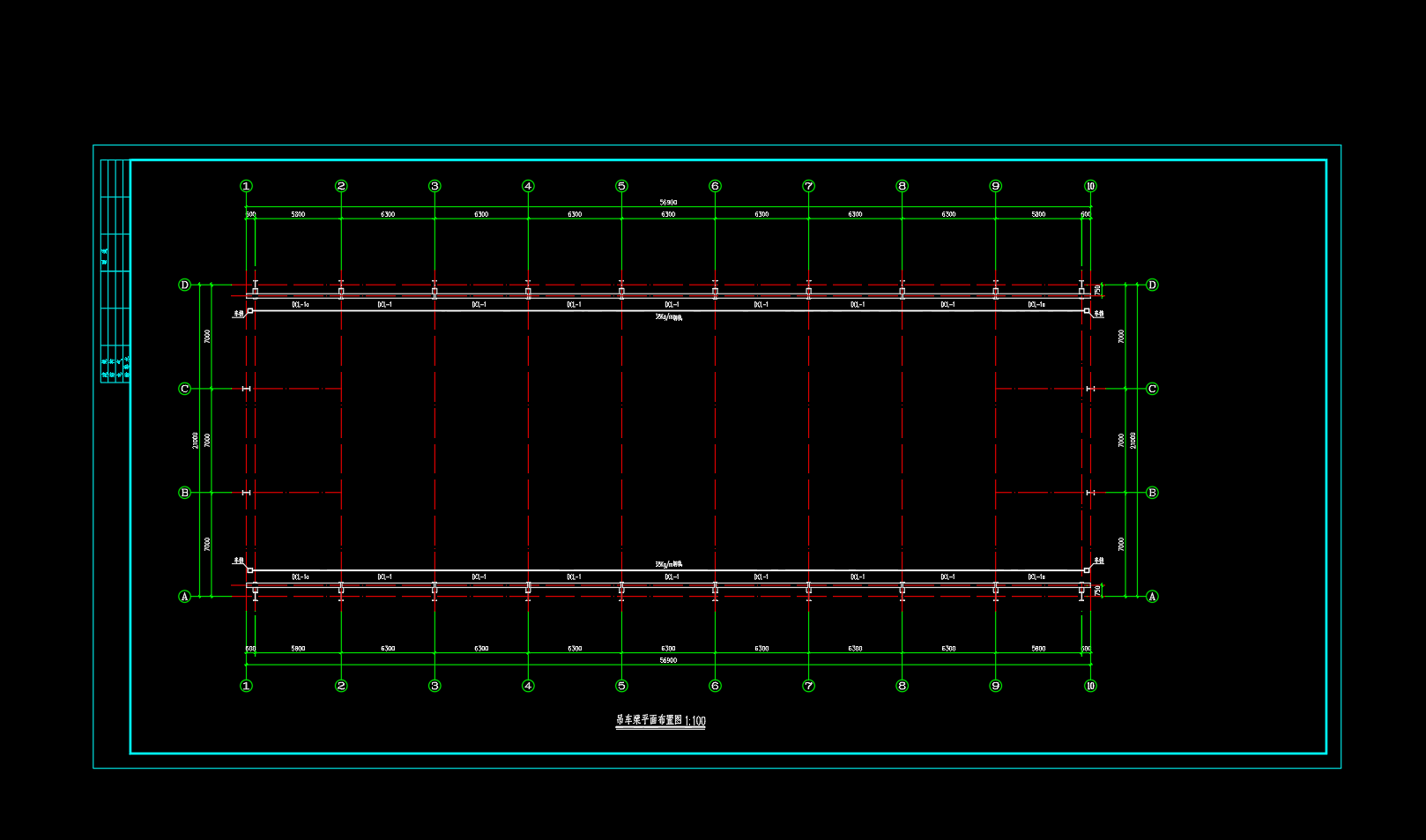Select right 7000 dimension between axes D and C
Screen dimensions: 1426x840
click(x=1121, y=336)
